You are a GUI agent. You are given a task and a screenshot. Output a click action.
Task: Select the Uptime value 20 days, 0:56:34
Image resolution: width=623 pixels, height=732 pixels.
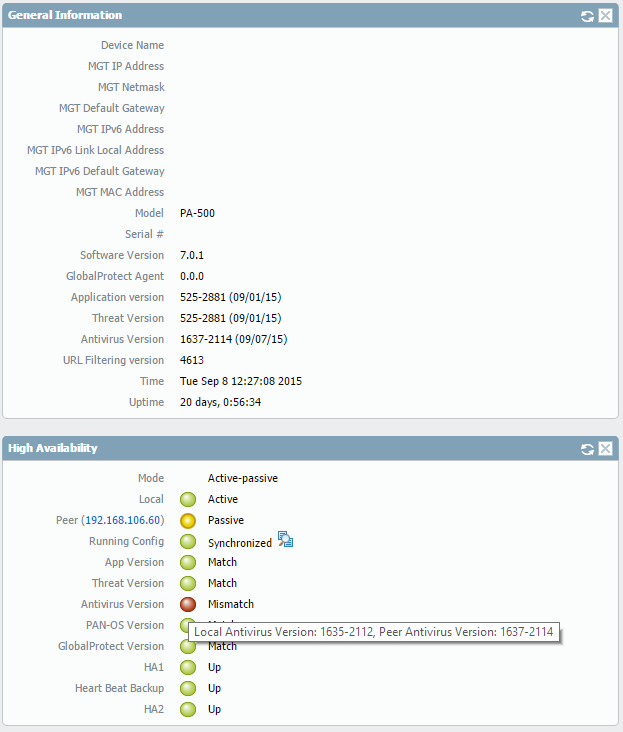click(x=221, y=402)
